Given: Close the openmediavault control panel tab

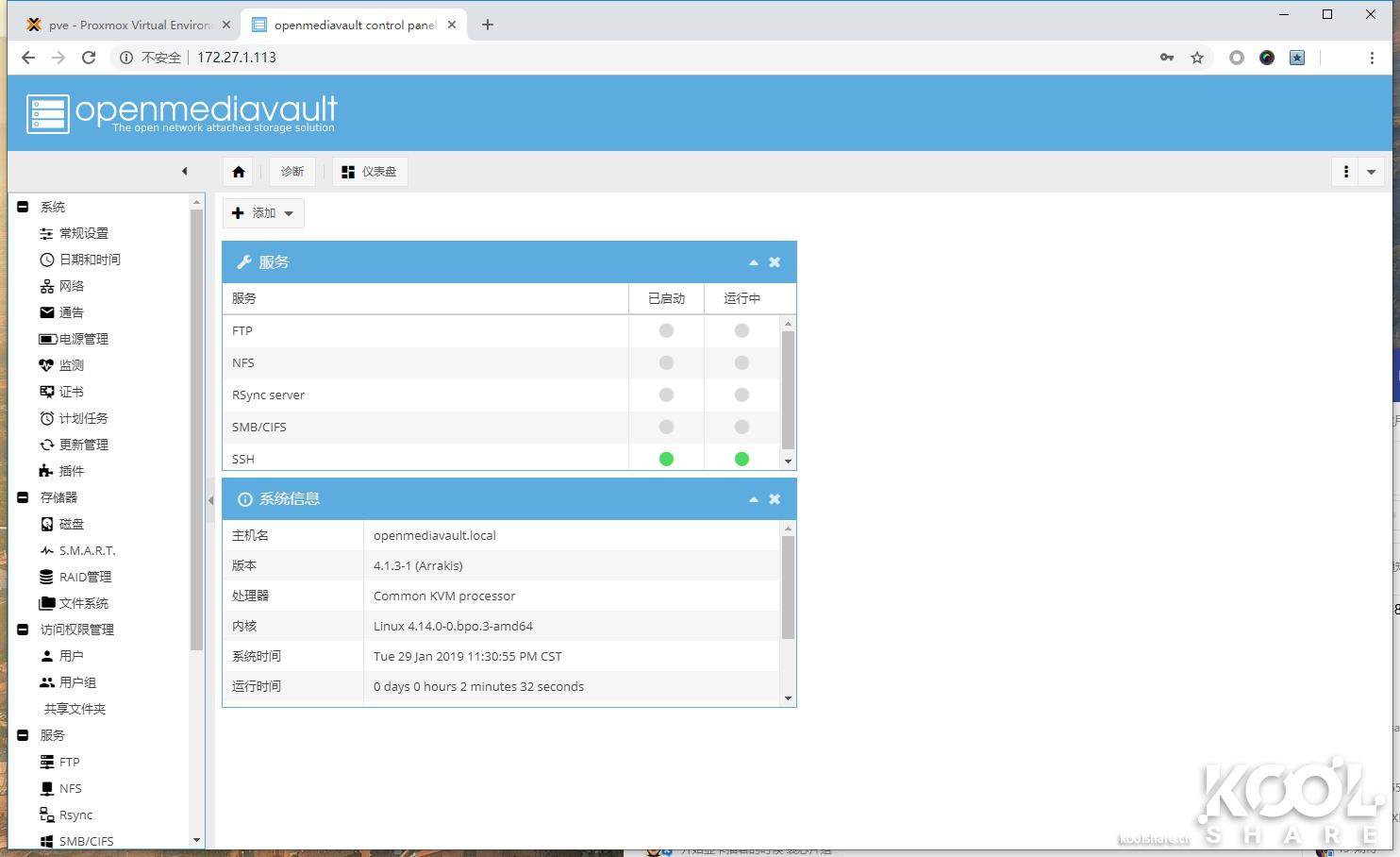Looking at the screenshot, I should coord(452,25).
